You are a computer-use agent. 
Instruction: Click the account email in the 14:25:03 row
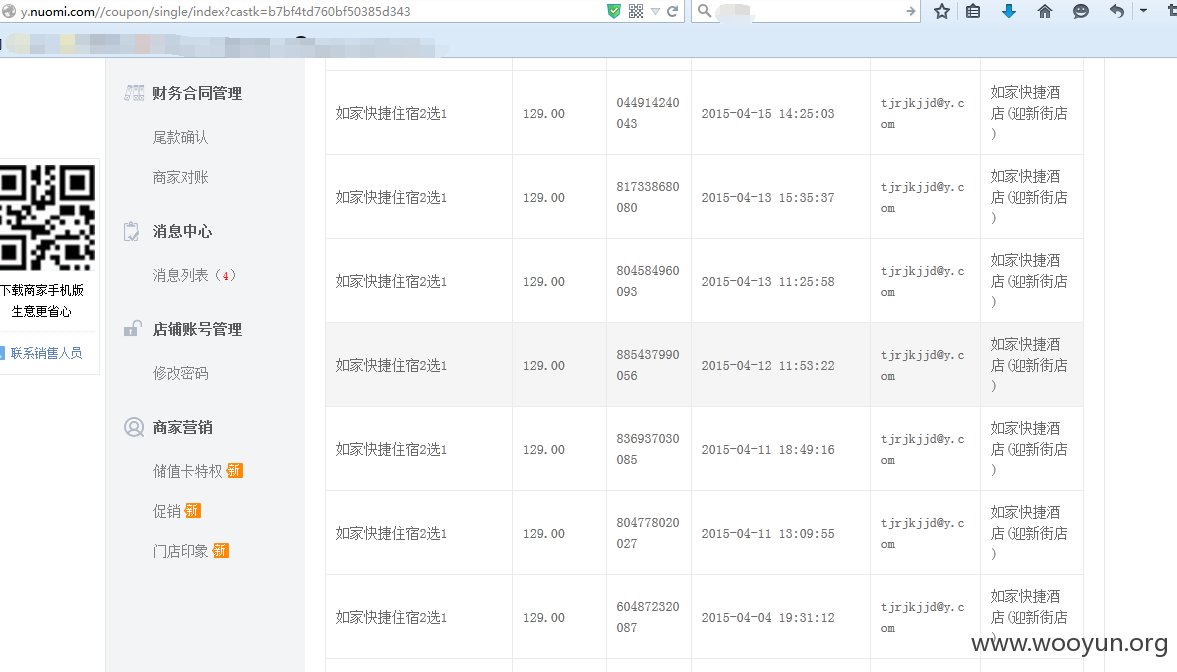click(x=923, y=113)
